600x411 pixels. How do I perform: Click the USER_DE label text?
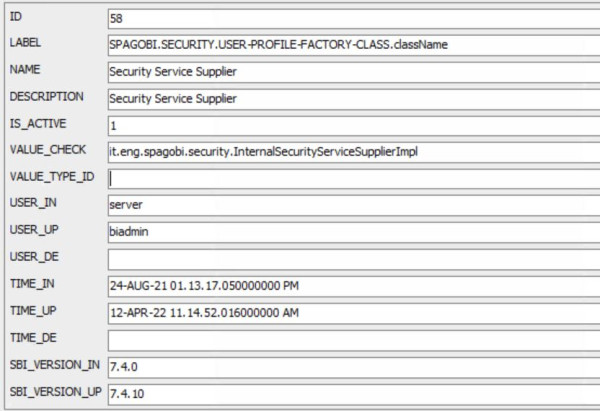(x=34, y=256)
